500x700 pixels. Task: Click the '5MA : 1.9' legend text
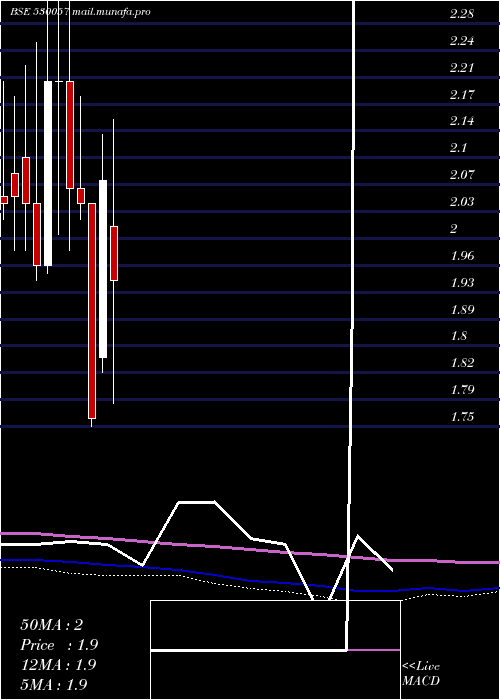tap(54, 684)
